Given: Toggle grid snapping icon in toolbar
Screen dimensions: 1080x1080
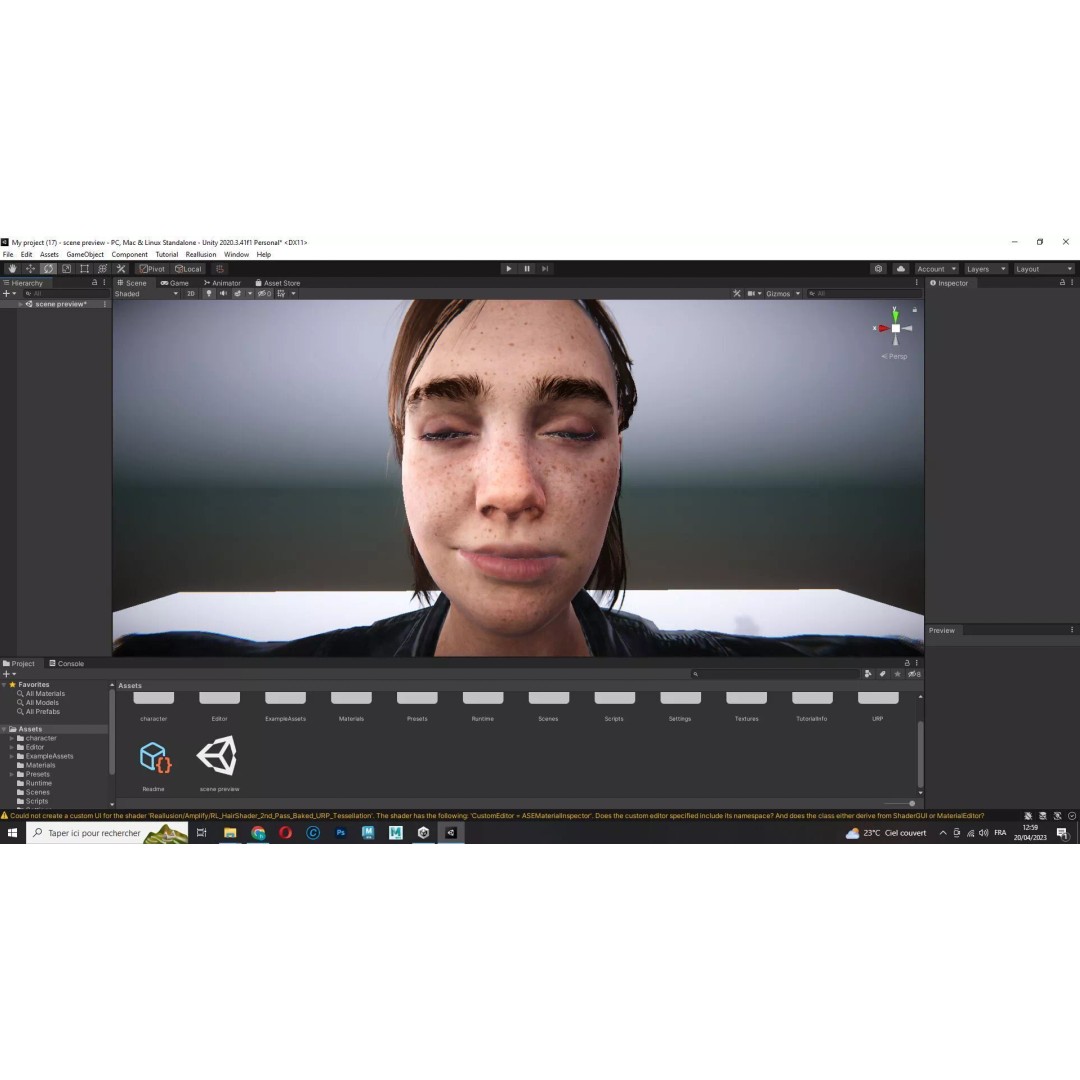Looking at the screenshot, I should pos(220,269).
